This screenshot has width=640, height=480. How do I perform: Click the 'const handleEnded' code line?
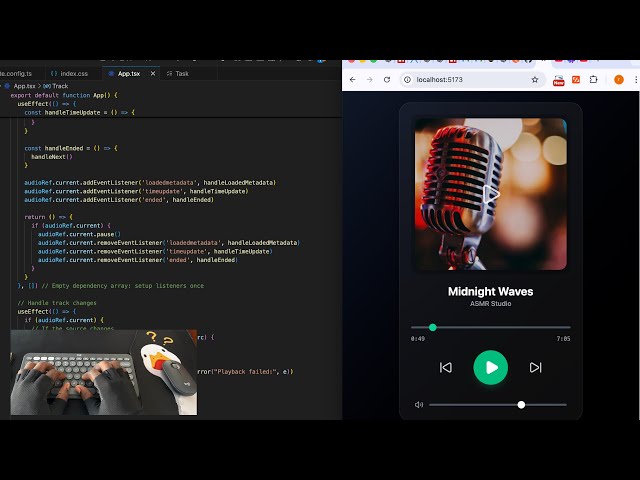pyautogui.click(x=71, y=148)
